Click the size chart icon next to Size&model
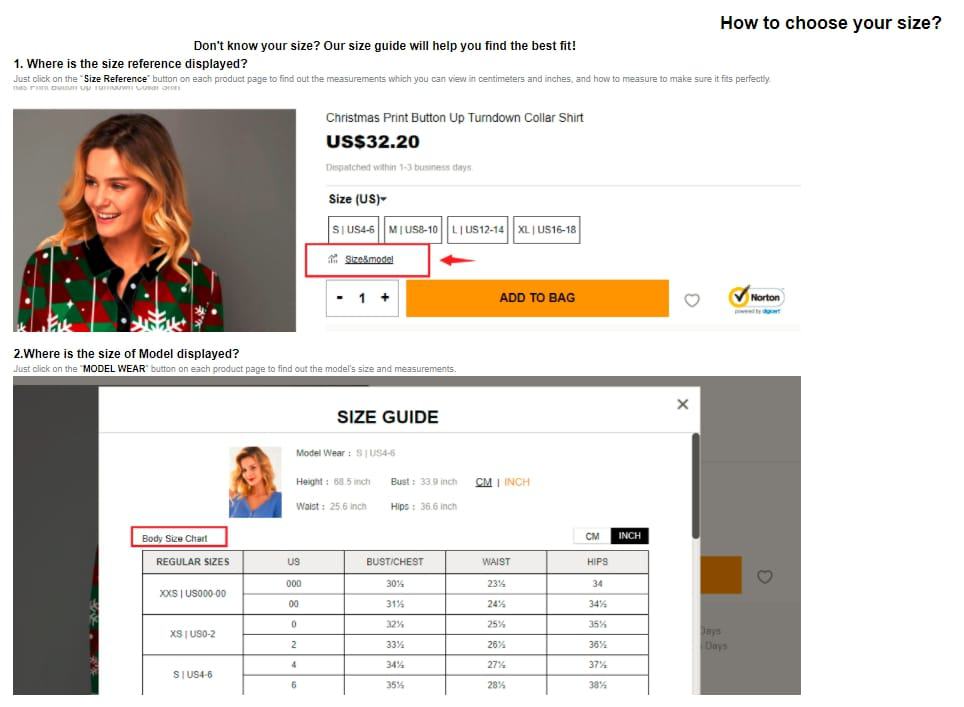 [x=333, y=259]
